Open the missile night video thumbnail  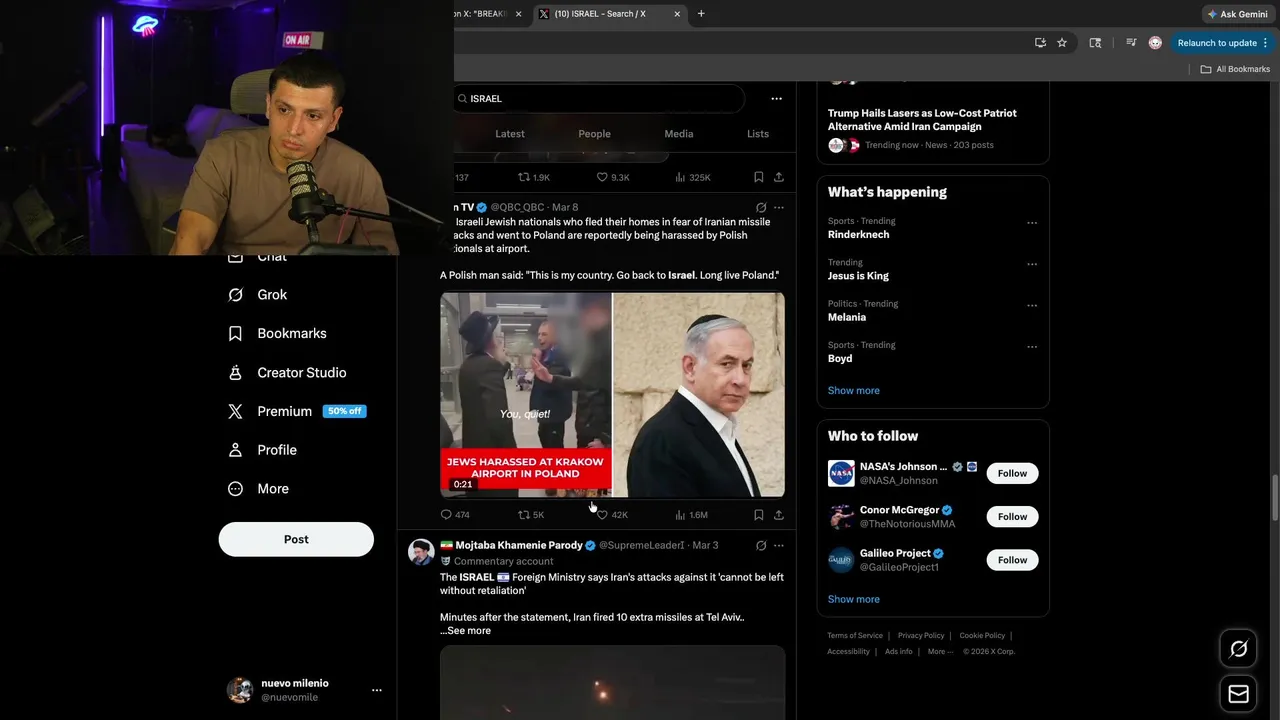612,683
